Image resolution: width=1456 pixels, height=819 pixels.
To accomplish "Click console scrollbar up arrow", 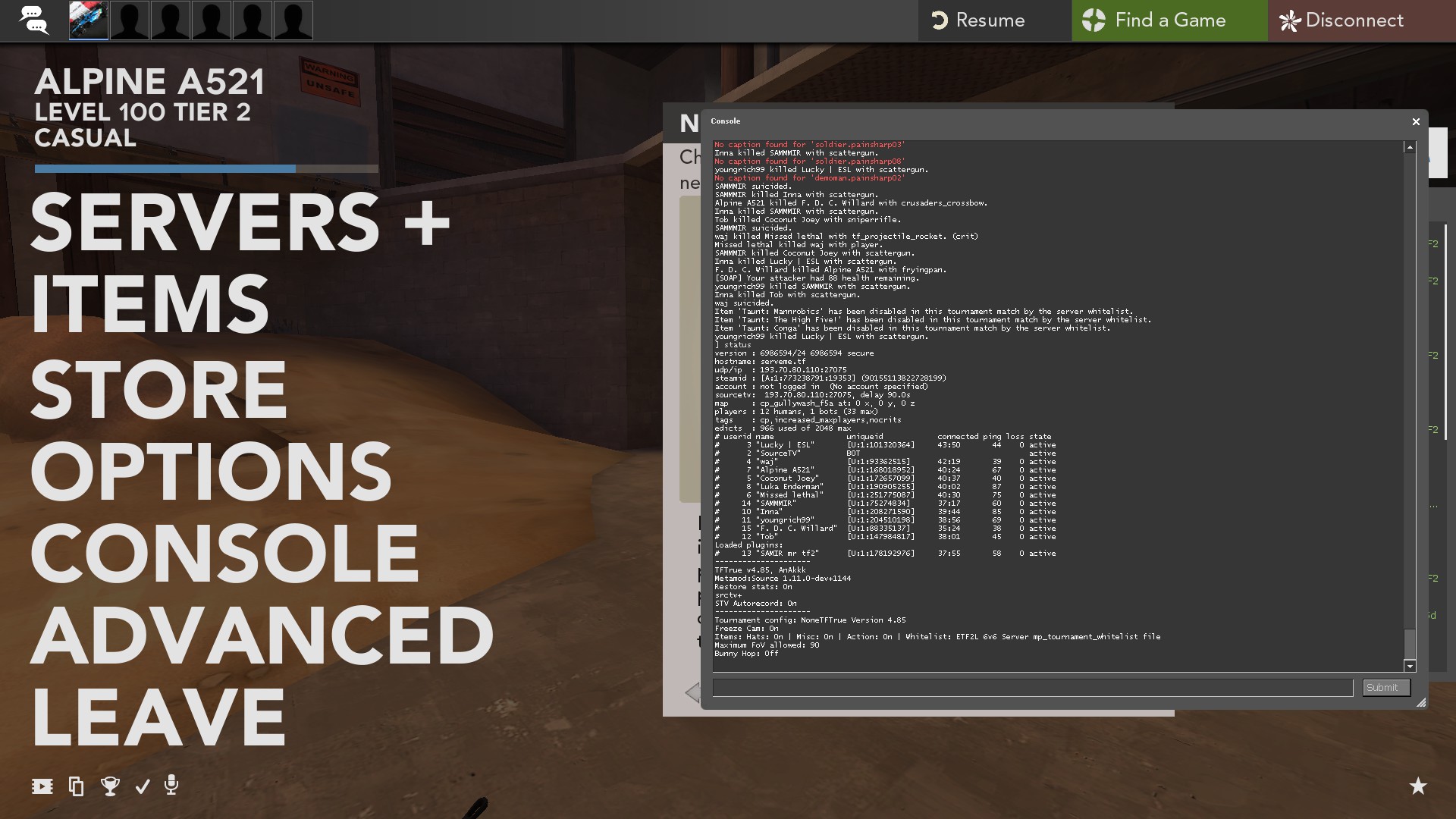I will click(x=1410, y=147).
